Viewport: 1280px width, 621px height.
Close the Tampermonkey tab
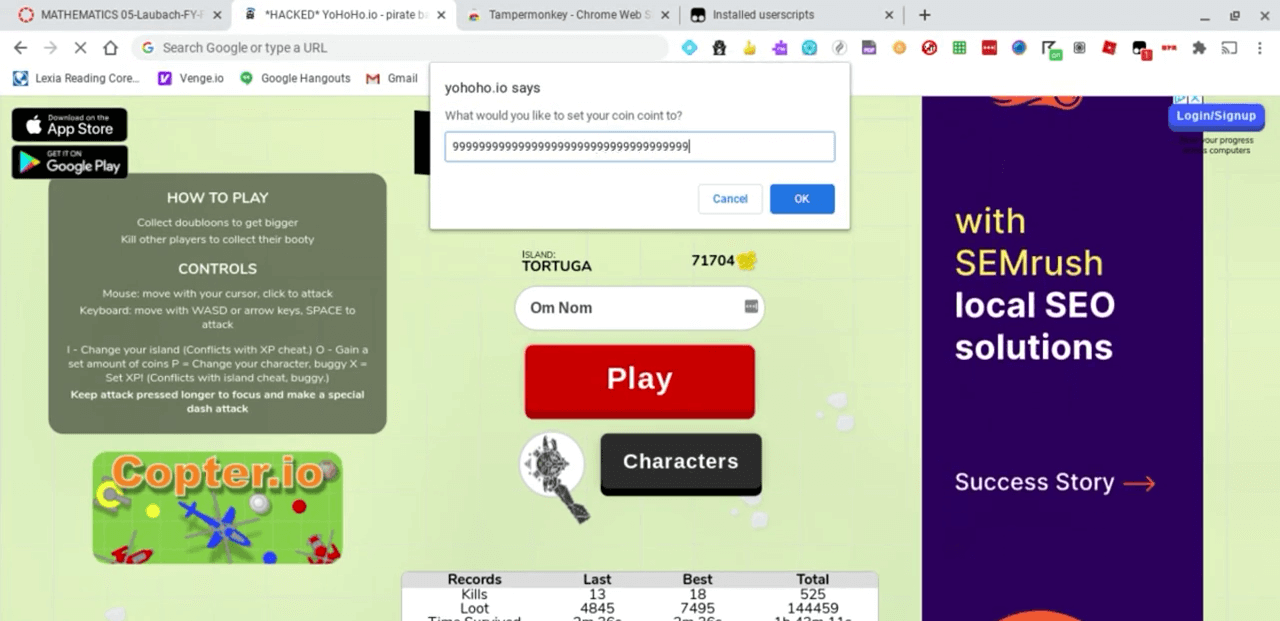[665, 15]
